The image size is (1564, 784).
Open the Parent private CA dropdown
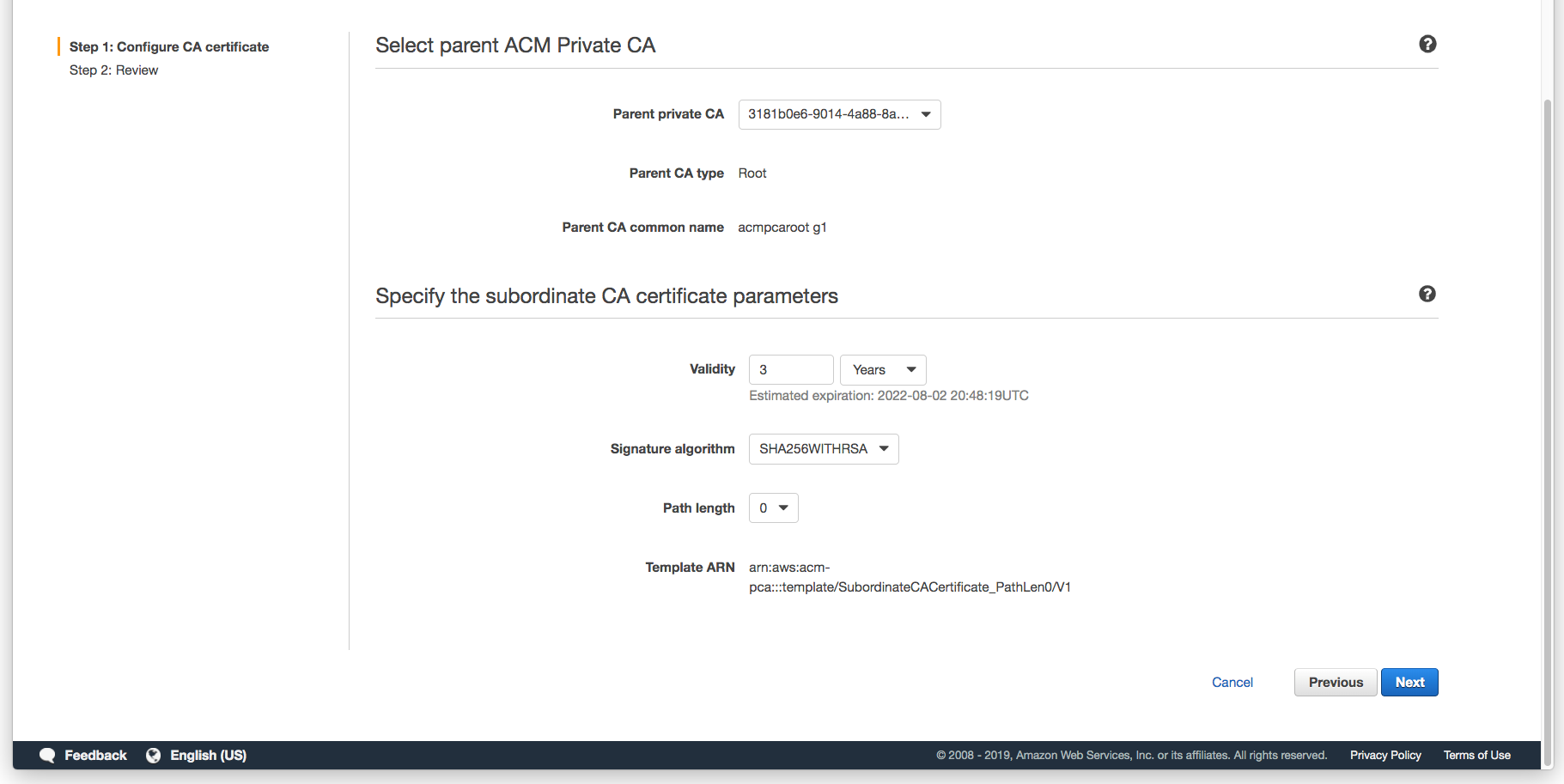pos(839,114)
